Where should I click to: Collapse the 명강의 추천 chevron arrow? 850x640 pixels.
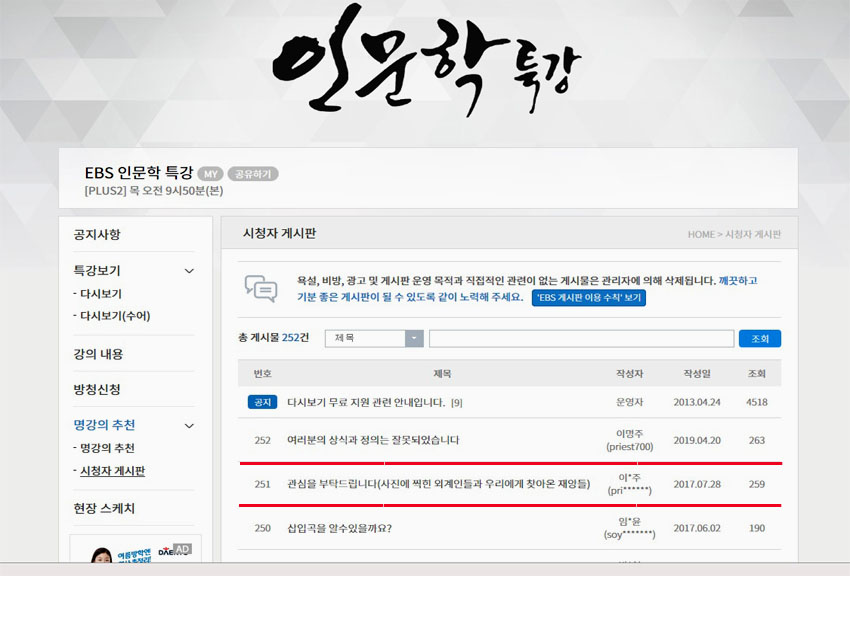point(189,426)
